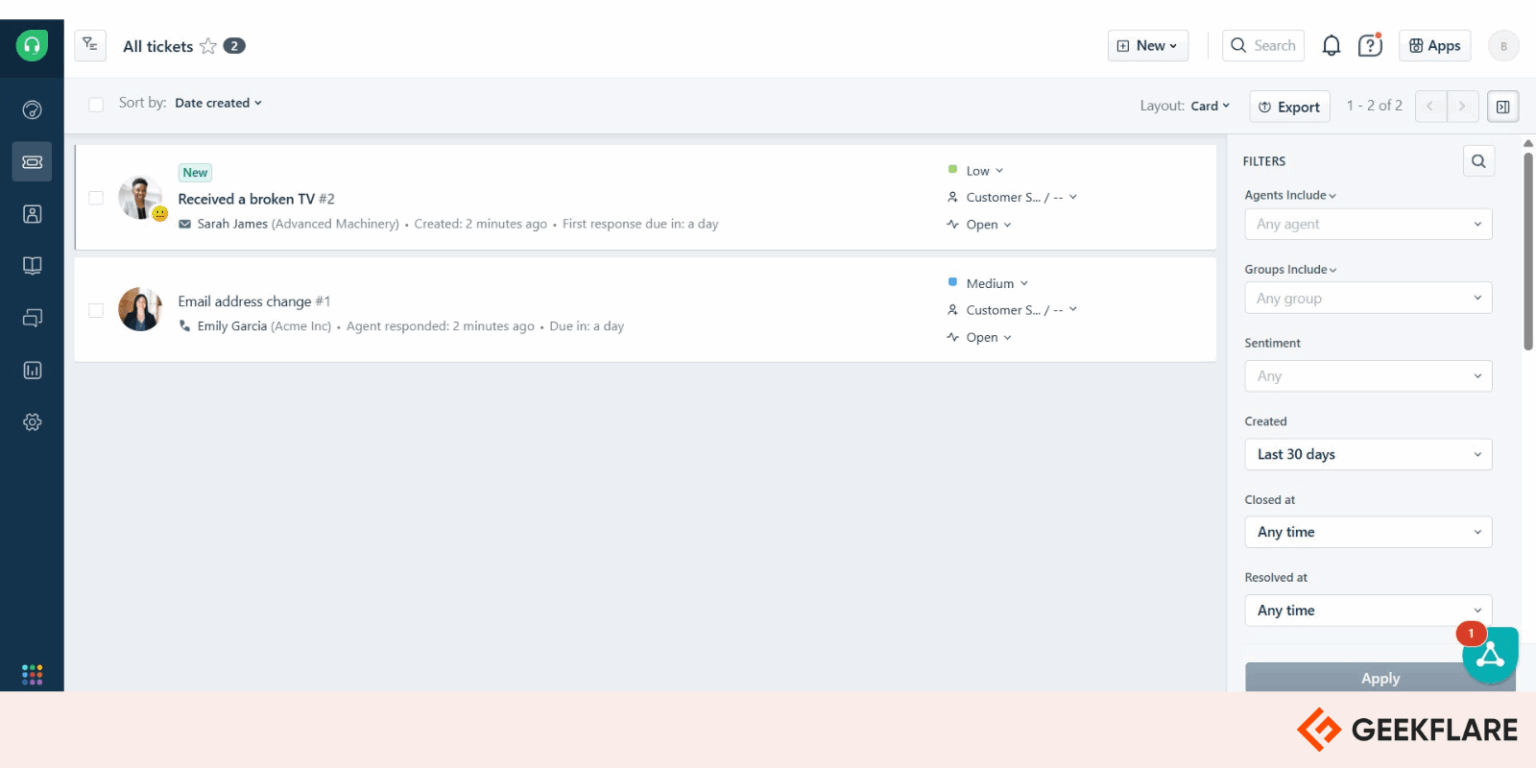The width and height of the screenshot is (1536, 768).
Task: Open the help and support icon
Action: coord(1369,45)
